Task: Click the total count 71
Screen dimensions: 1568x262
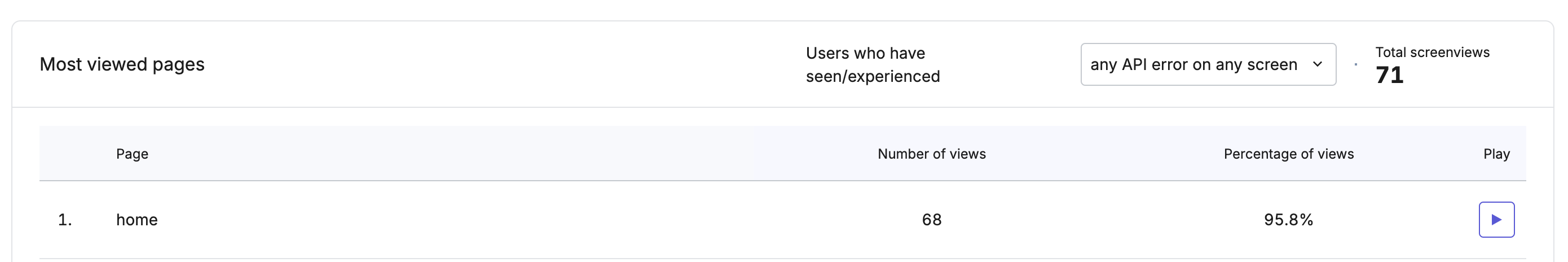Action: 1389,75
